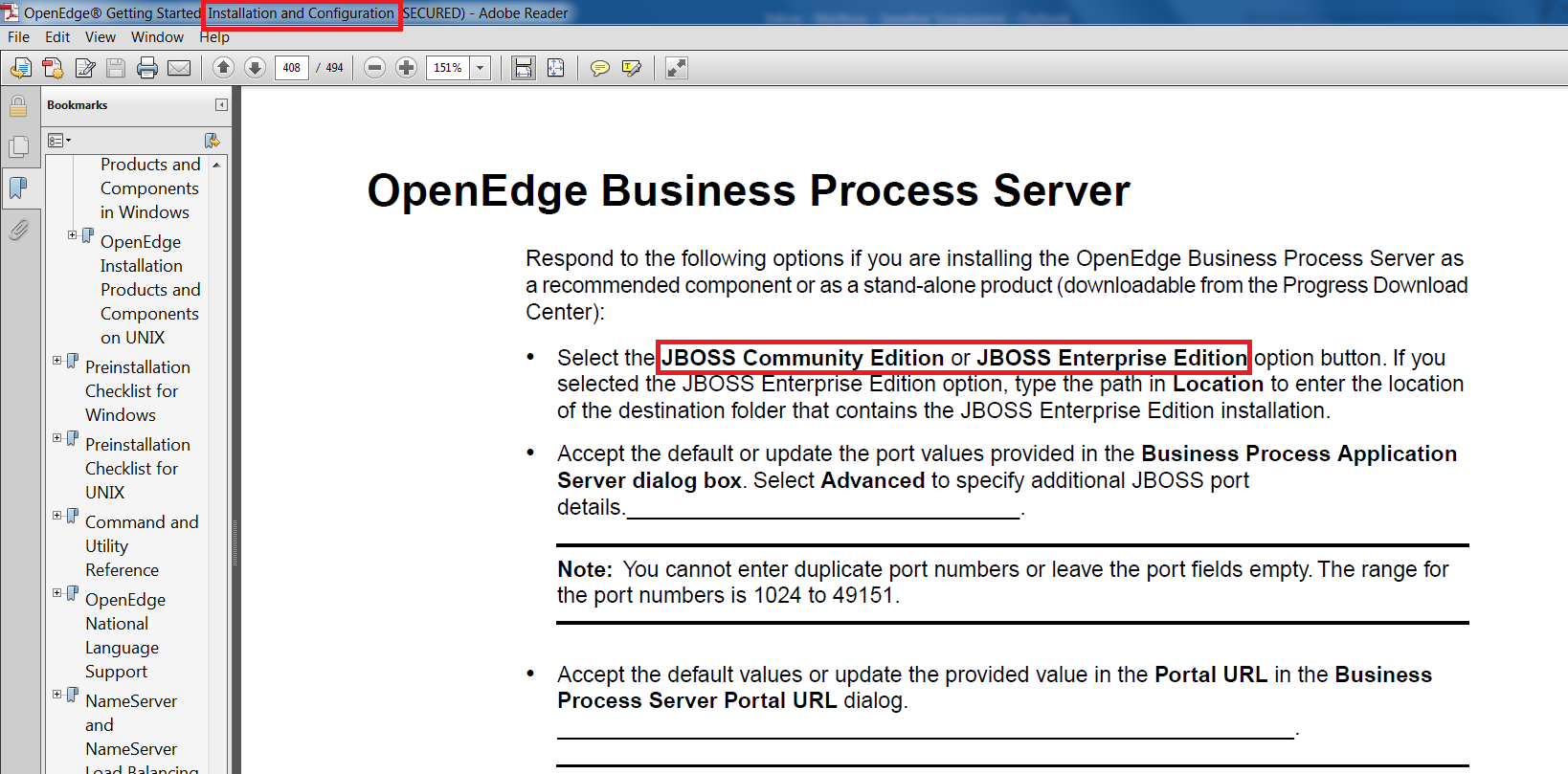Go to previous page up arrow
This screenshot has height=774, width=1568.
point(223,67)
